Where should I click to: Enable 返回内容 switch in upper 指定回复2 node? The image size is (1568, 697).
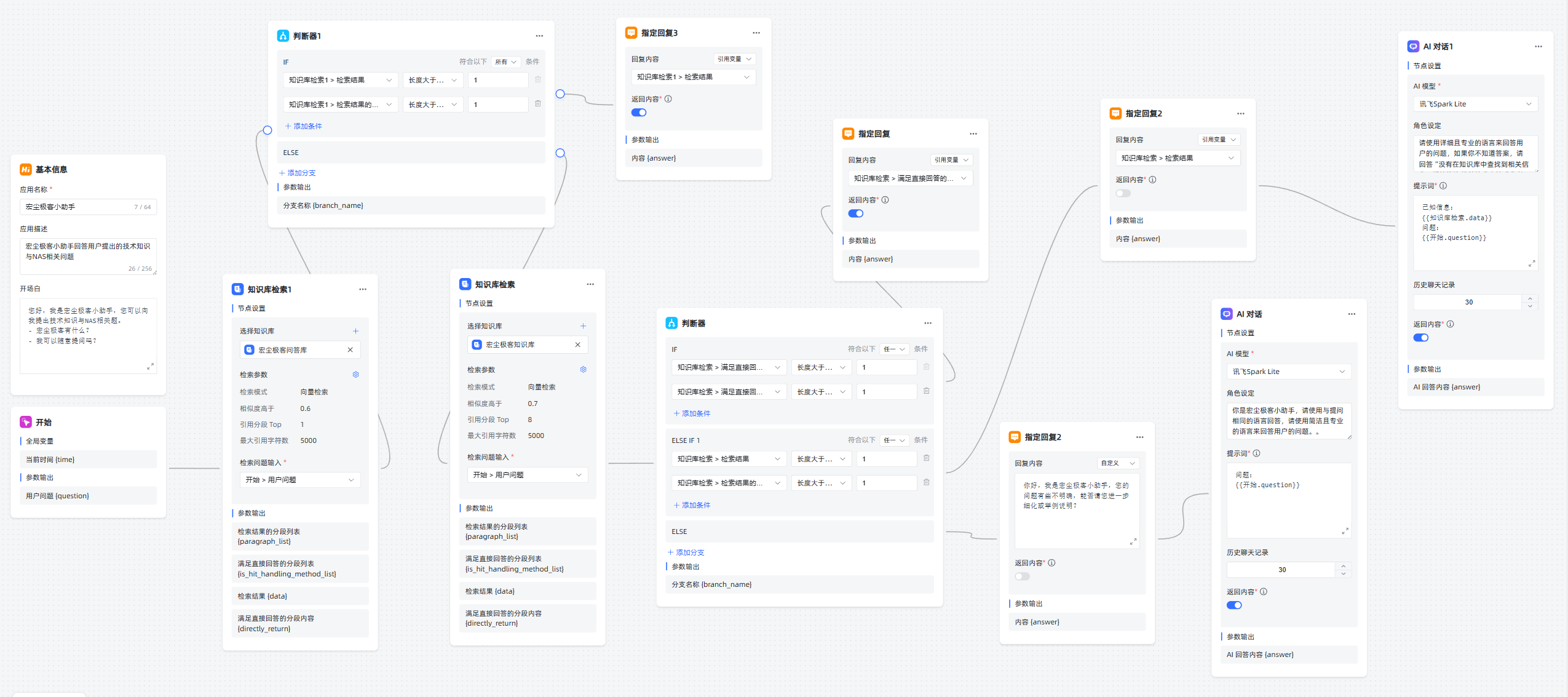click(1123, 194)
